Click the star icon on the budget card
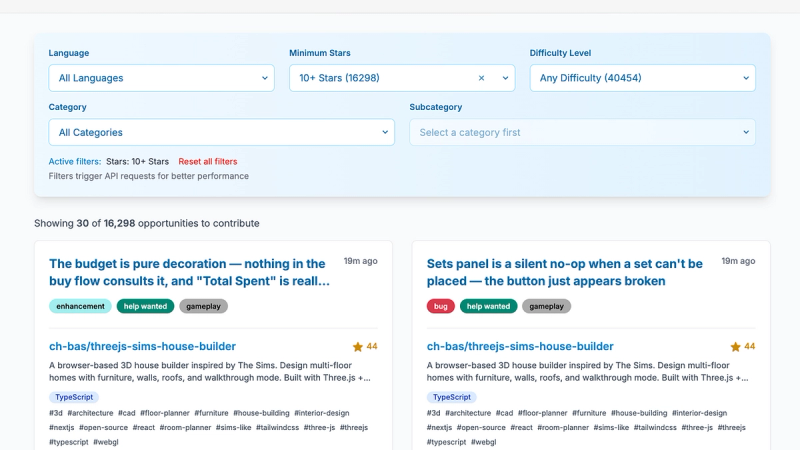The image size is (800, 450). 358,347
